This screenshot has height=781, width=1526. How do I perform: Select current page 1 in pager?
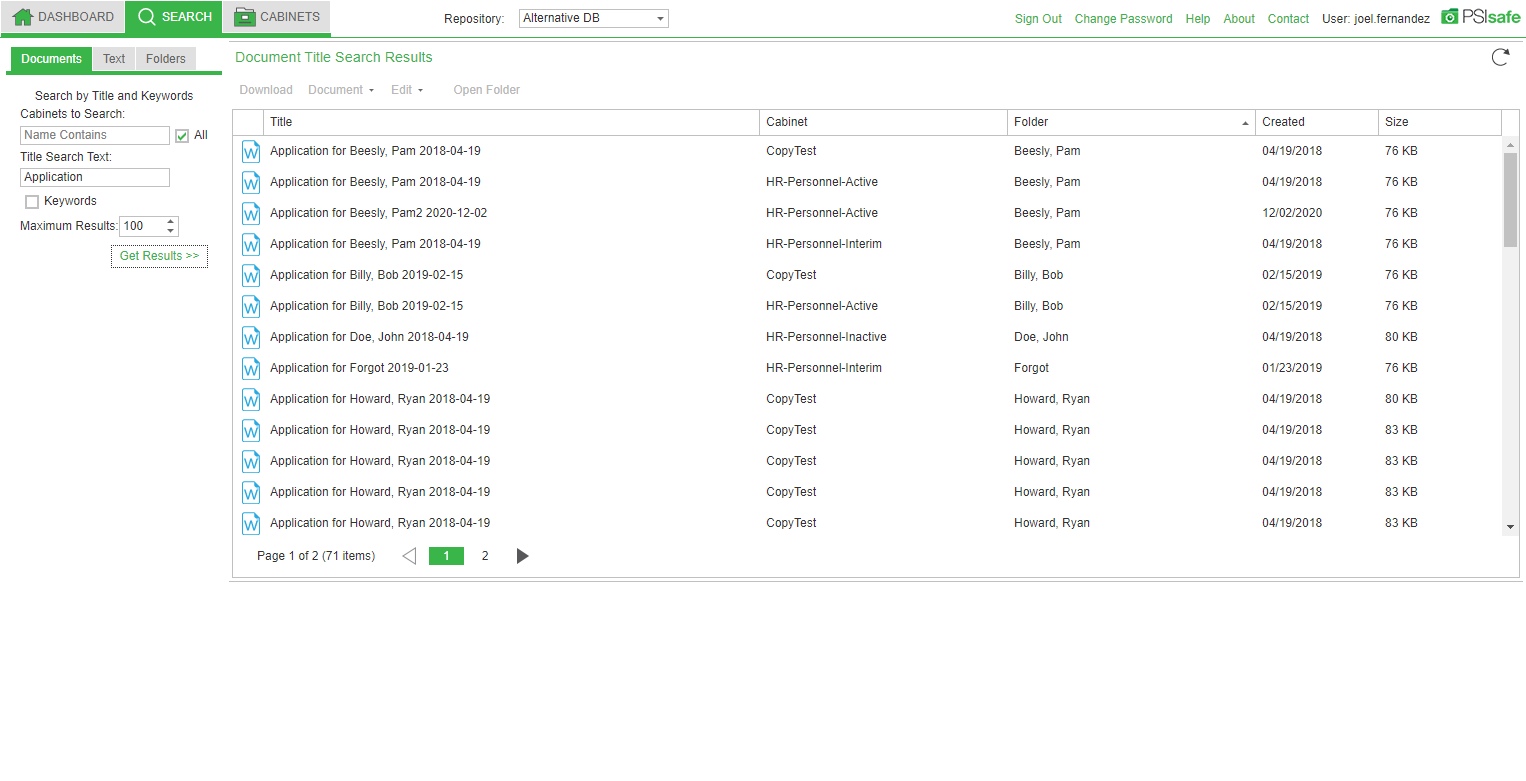tap(446, 556)
